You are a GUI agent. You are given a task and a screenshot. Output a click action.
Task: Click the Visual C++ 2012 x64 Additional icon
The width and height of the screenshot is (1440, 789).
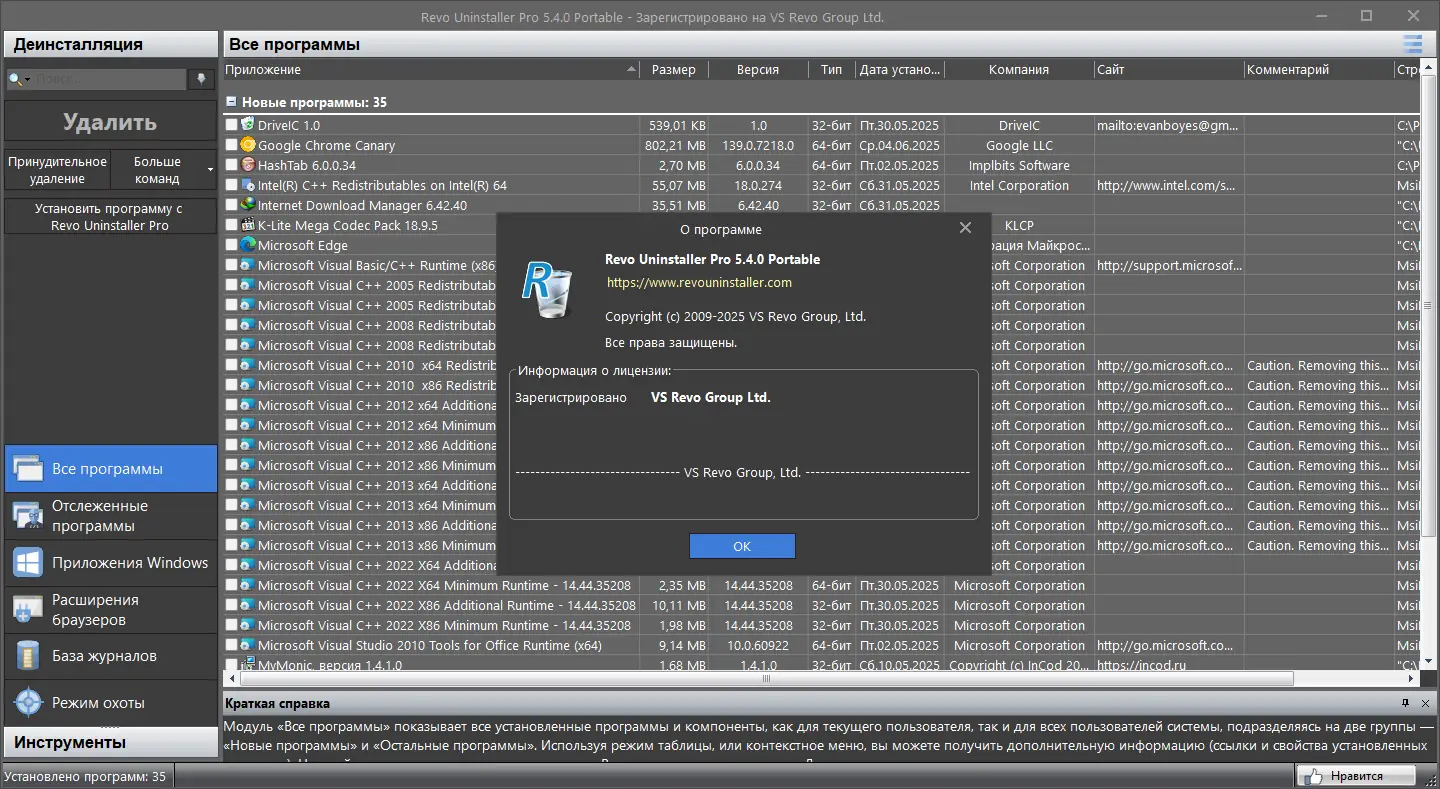click(247, 405)
